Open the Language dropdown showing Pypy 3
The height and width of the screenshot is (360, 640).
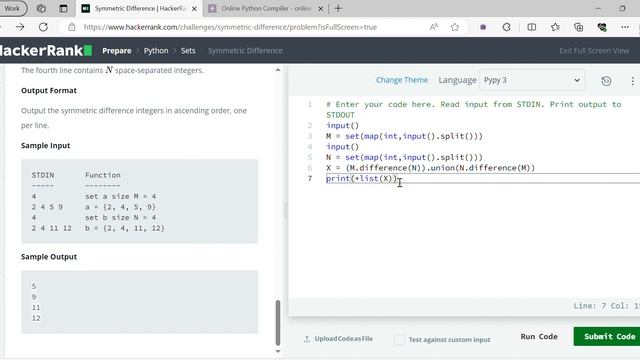[x=532, y=80]
